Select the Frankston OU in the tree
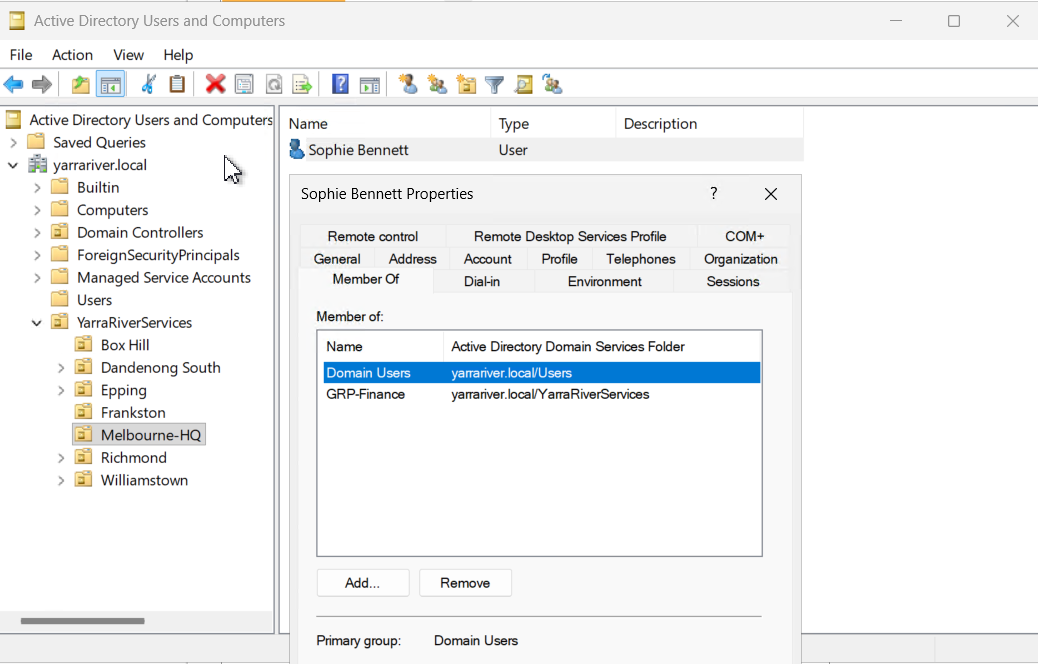 [x=133, y=412]
